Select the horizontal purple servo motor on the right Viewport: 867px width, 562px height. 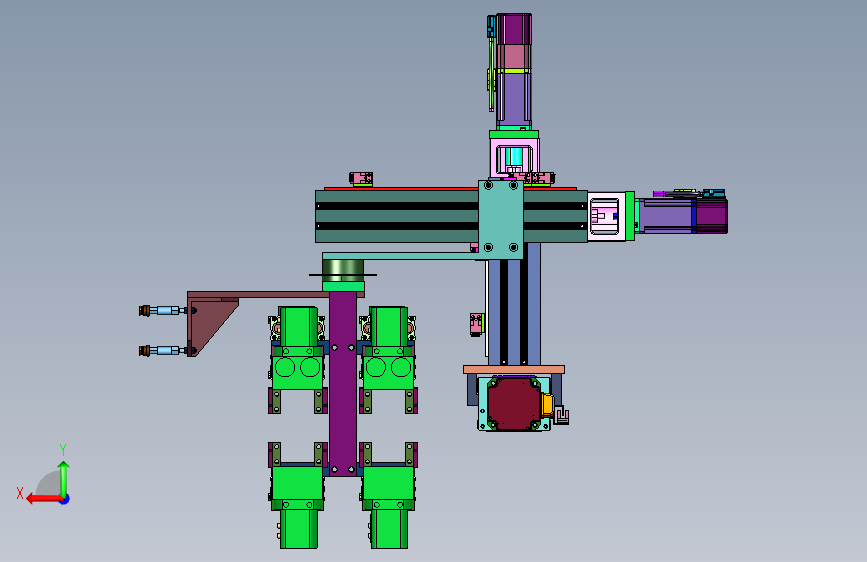[x=681, y=216]
